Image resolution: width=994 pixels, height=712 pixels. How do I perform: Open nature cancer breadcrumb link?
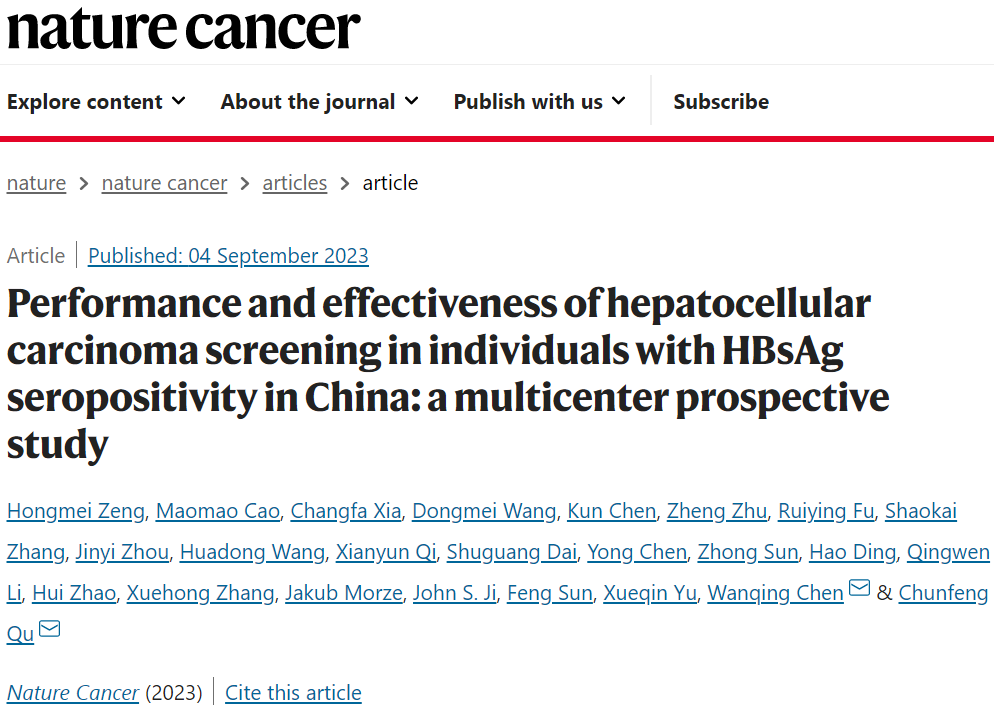pos(164,183)
